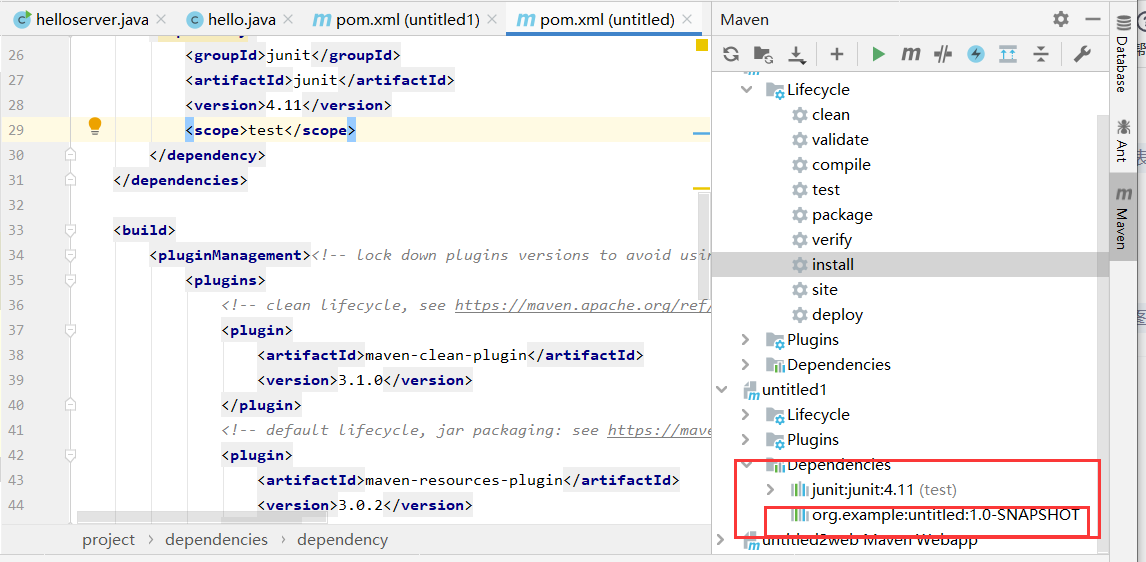Expand the first Dependencies node
The height and width of the screenshot is (562, 1146).
(745, 364)
